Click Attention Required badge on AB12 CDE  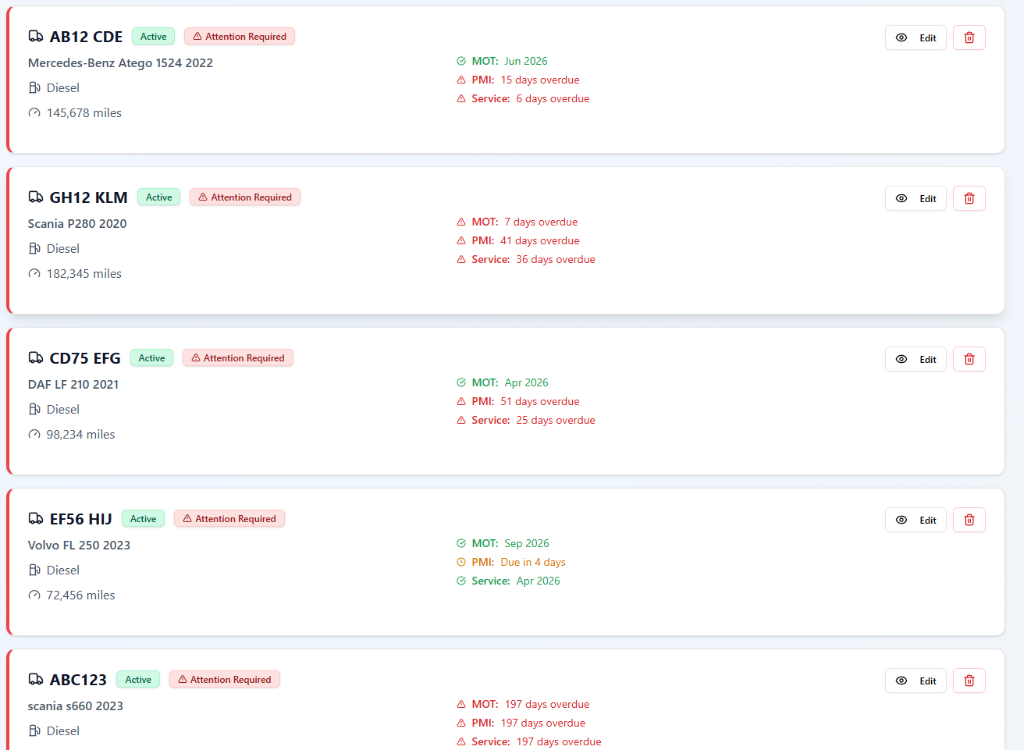[x=240, y=36]
